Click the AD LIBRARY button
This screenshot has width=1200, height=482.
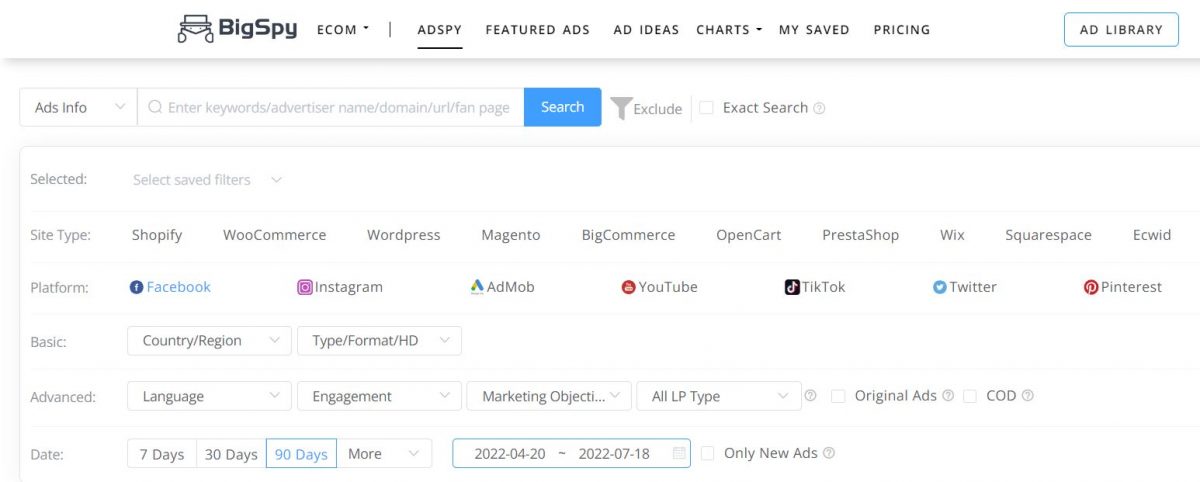1121,30
